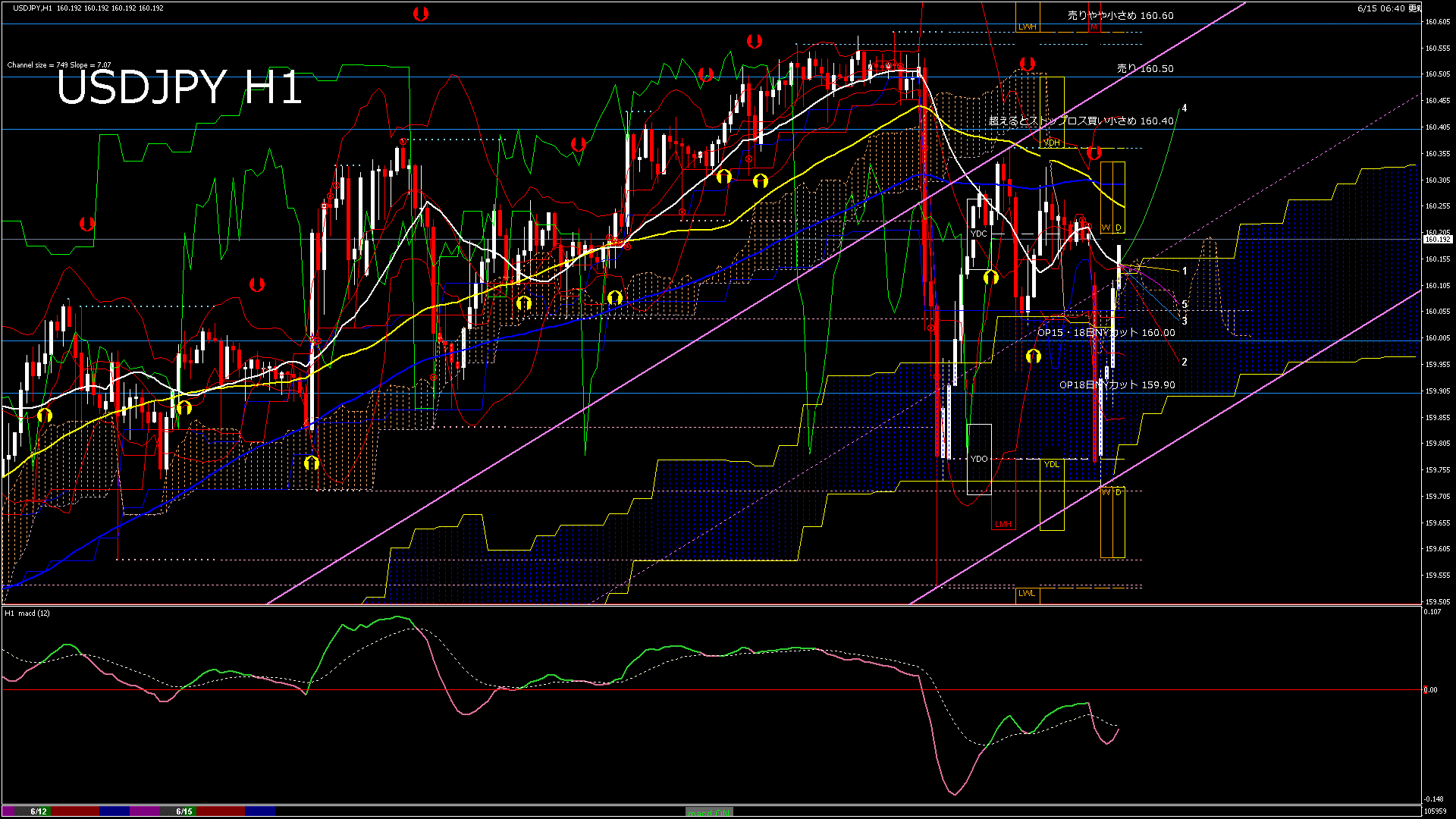The height and width of the screenshot is (819, 1456).
Task: Click price axis value 160.005
Action: (1438, 338)
